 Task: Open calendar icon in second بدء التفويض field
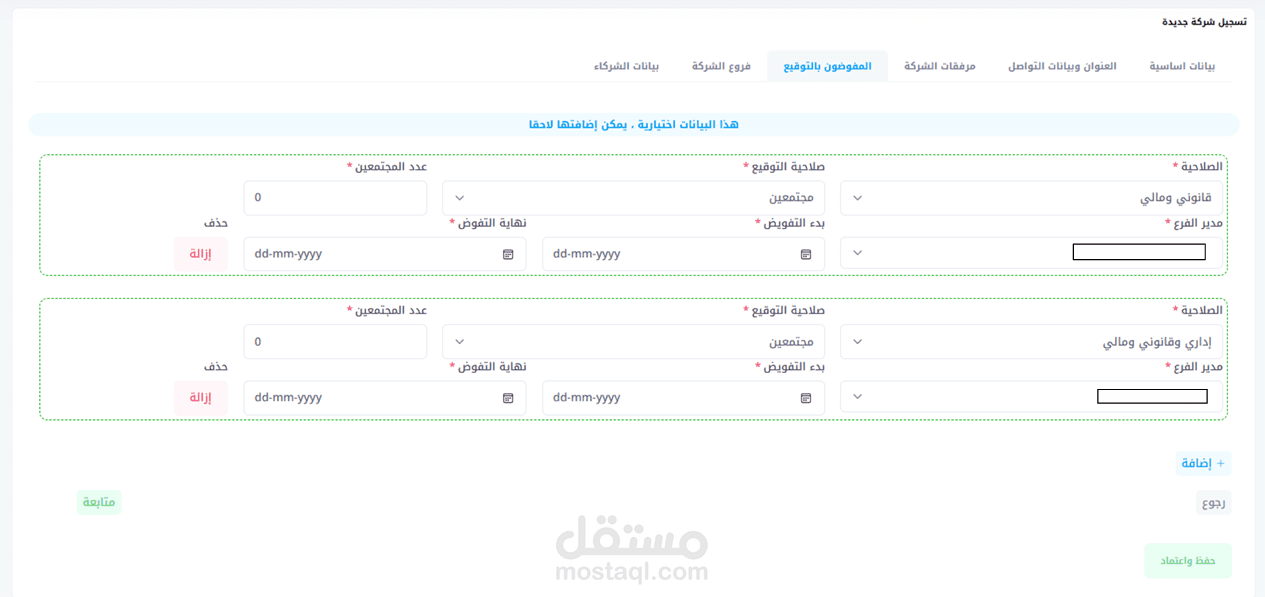coord(806,398)
